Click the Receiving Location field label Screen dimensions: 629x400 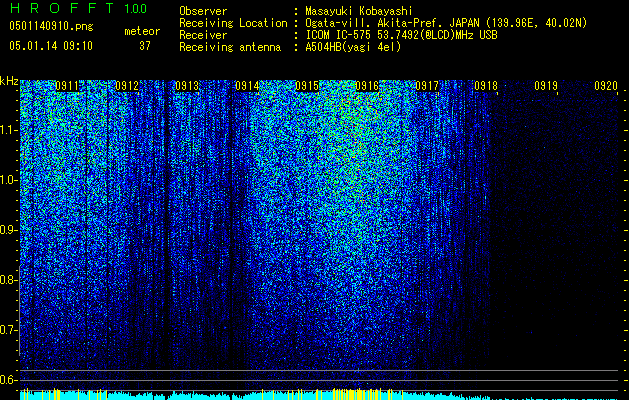click(233, 23)
